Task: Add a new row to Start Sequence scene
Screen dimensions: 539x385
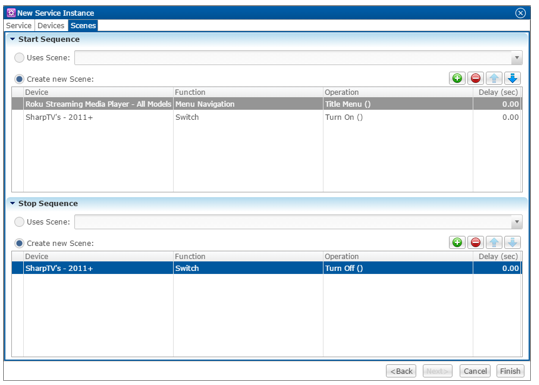Action: [457, 78]
